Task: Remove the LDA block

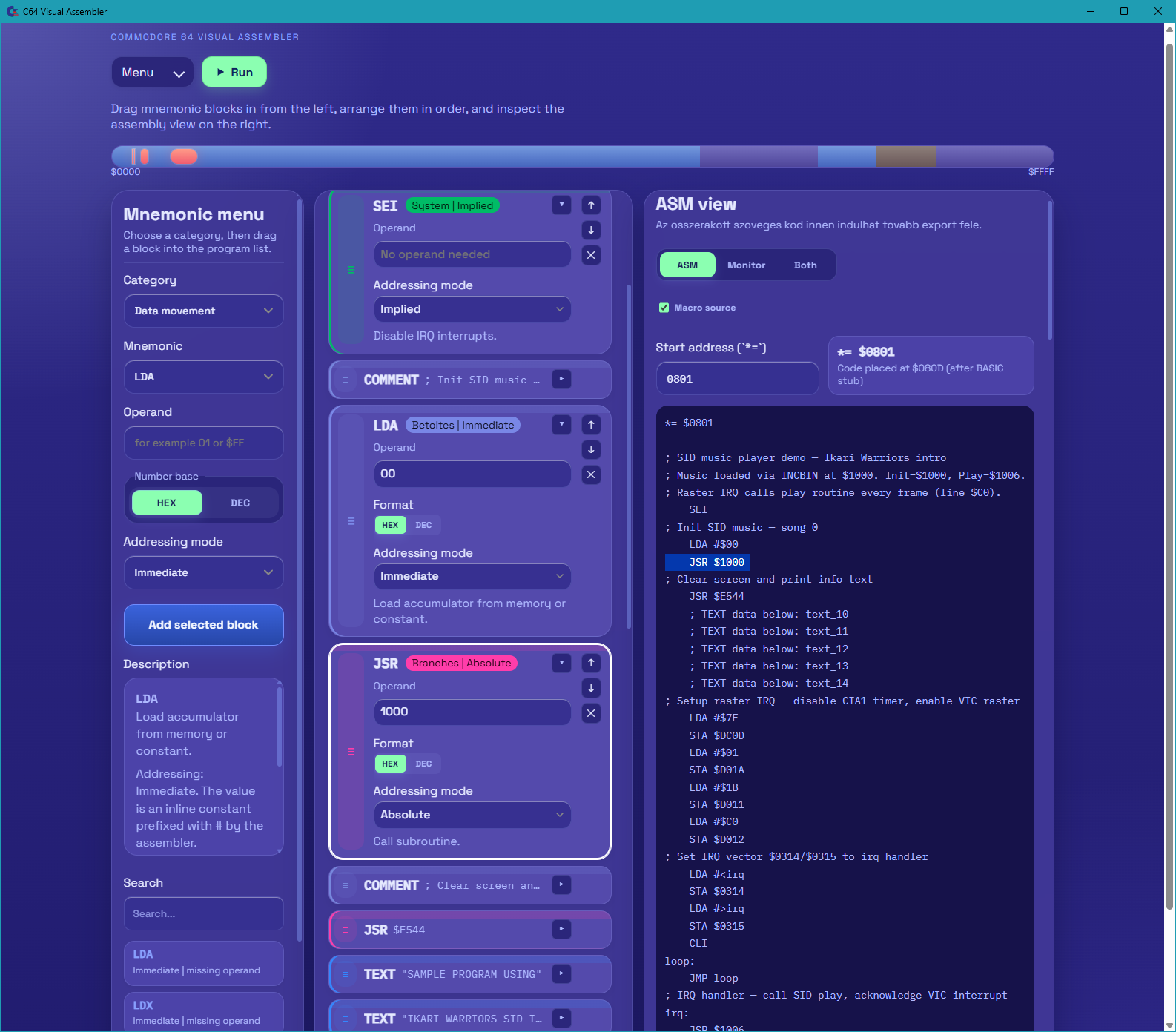Action: [x=591, y=474]
